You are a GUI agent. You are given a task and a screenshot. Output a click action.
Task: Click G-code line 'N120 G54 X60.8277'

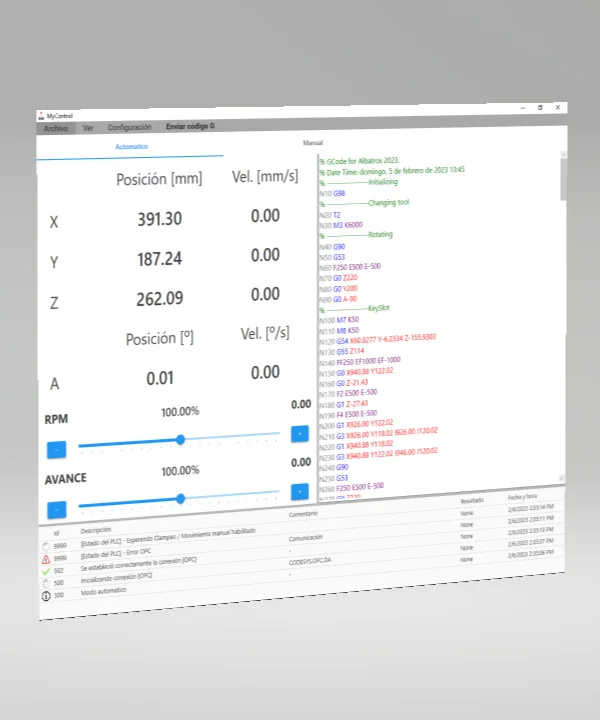point(378,339)
